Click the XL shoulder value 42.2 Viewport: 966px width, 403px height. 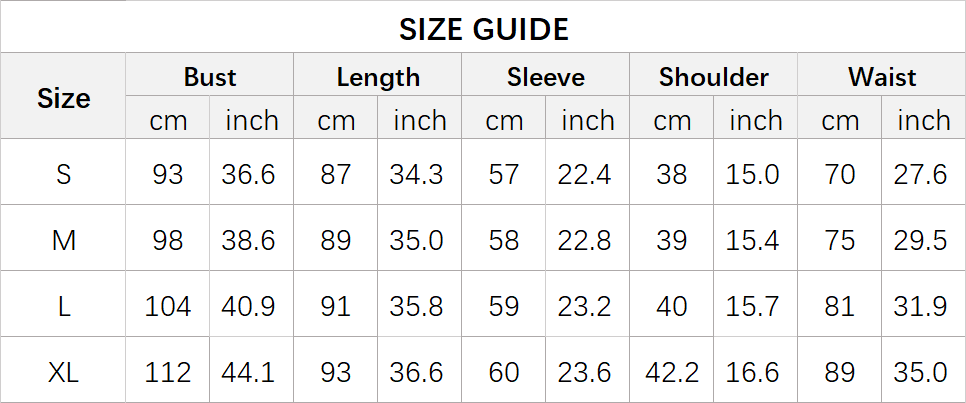(672, 373)
